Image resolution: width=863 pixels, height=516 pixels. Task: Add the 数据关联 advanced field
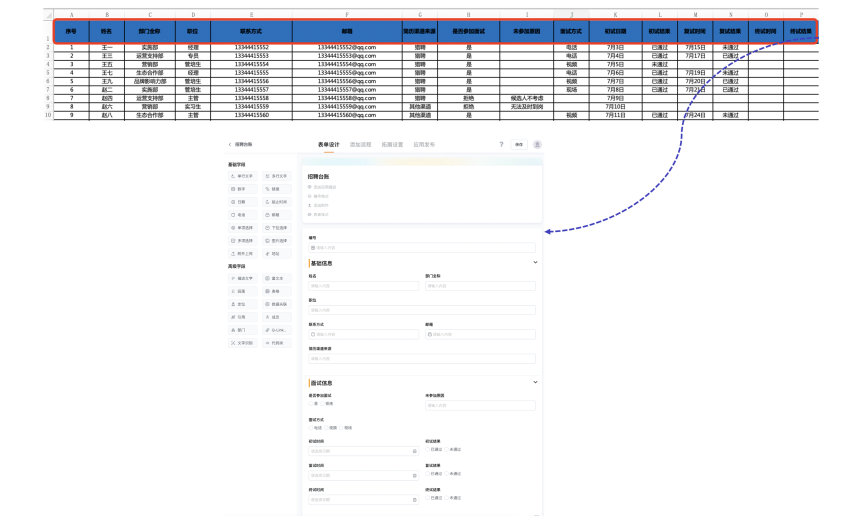click(277, 304)
